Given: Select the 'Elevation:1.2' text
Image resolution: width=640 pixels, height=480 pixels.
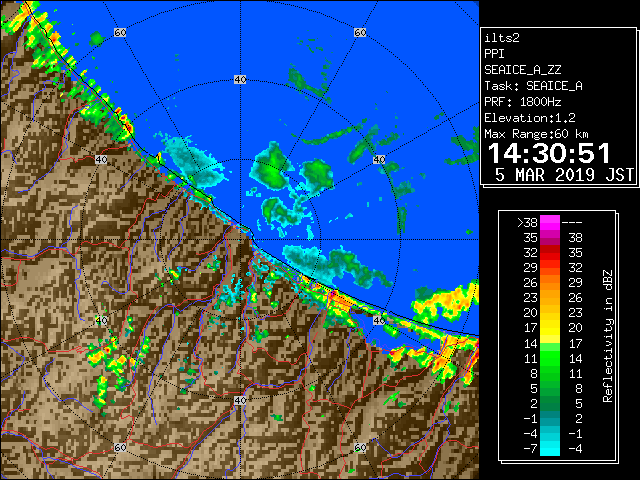Looking at the screenshot, I should point(530,118).
